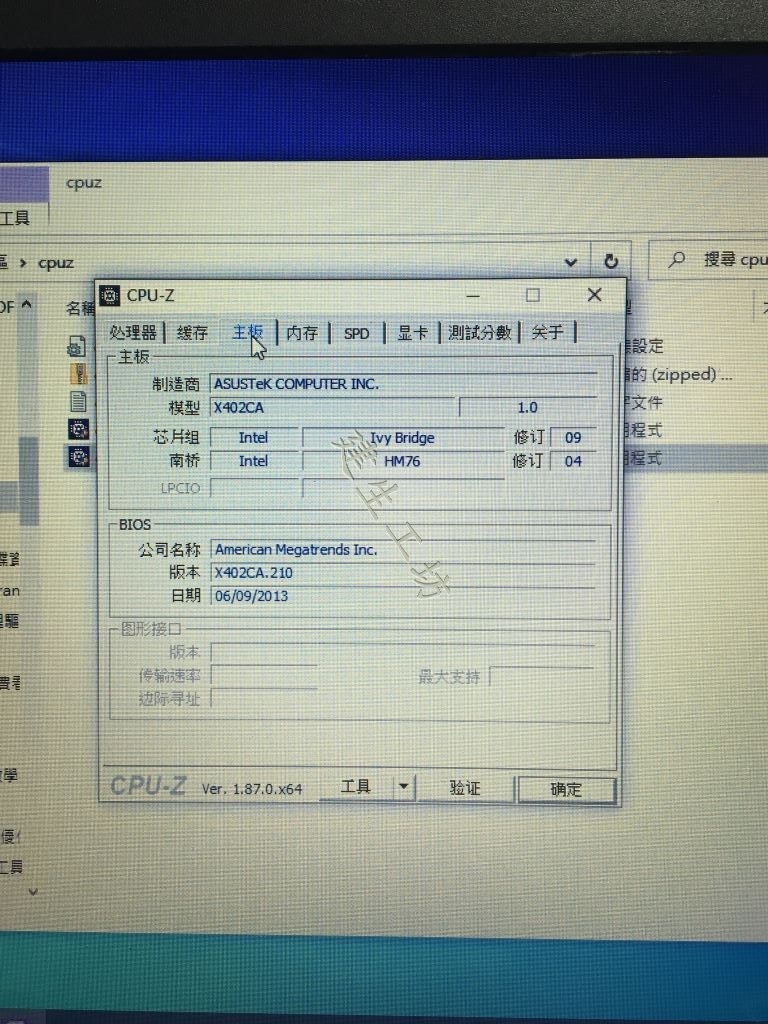
Task: Select the text document file icon
Action: click(x=78, y=401)
